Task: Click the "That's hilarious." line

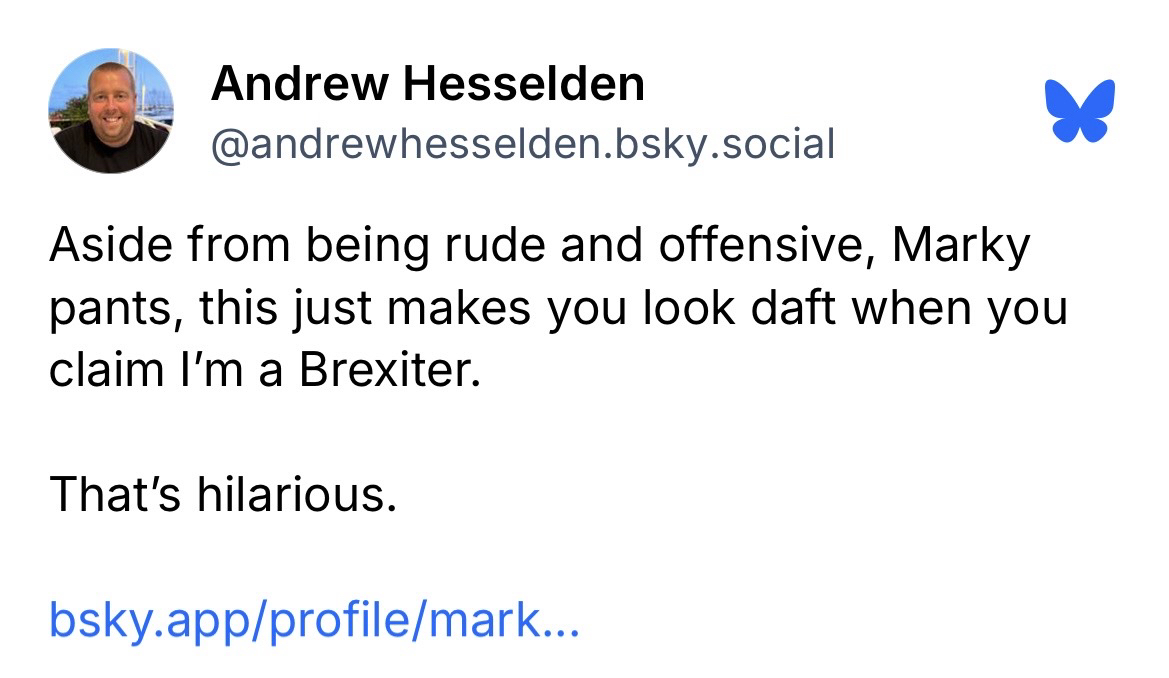Action: tap(223, 495)
